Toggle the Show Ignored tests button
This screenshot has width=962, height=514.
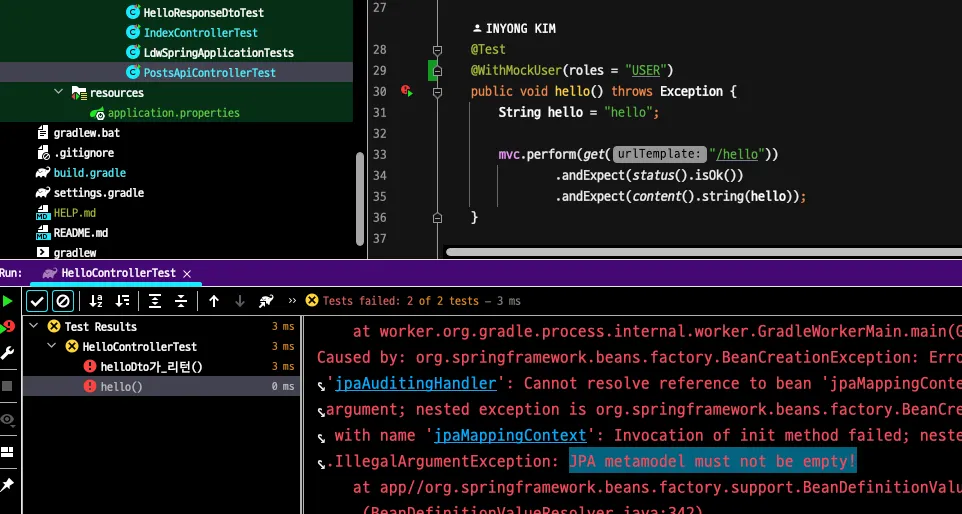tap(62, 301)
